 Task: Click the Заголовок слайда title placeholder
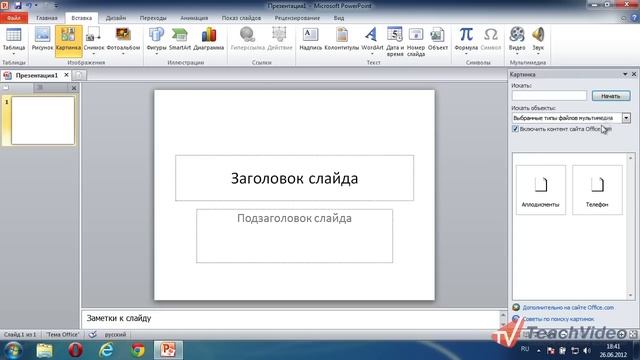coord(294,178)
